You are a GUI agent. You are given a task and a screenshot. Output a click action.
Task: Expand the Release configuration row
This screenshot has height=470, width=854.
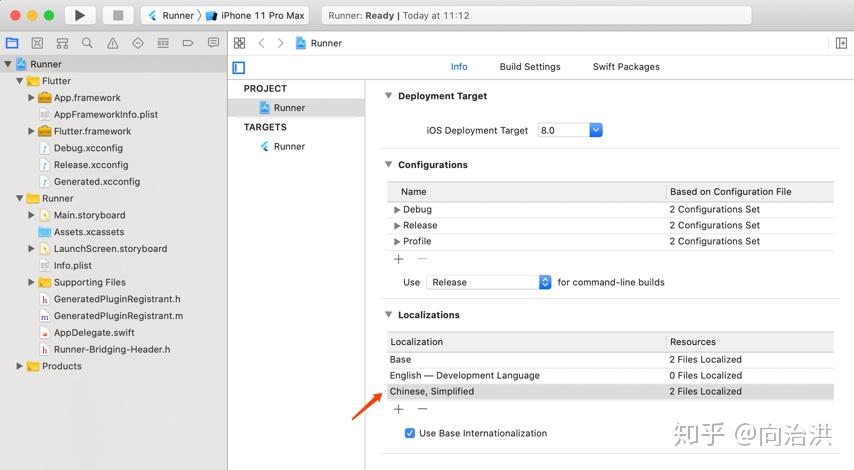[x=396, y=225]
